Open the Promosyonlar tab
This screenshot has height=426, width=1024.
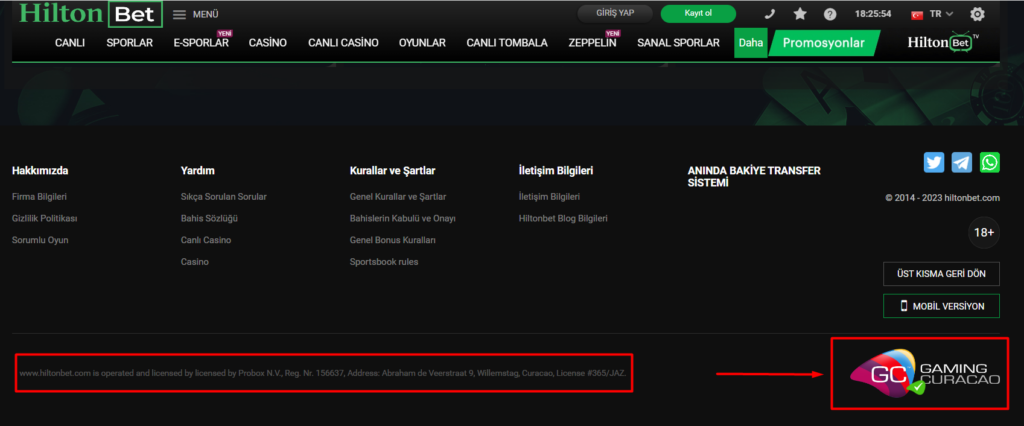coord(824,43)
